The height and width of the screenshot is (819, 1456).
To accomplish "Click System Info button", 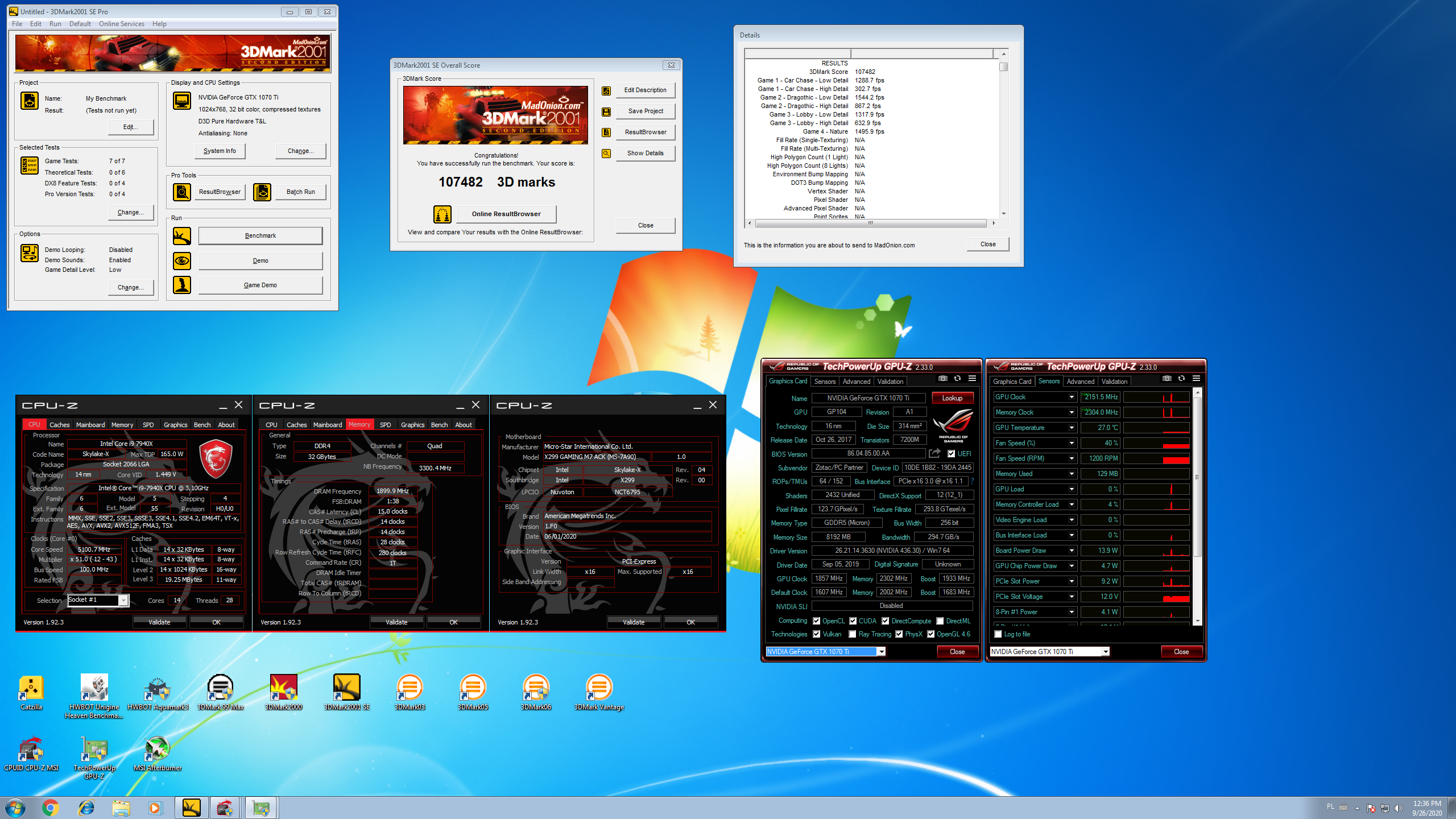I will tap(220, 151).
